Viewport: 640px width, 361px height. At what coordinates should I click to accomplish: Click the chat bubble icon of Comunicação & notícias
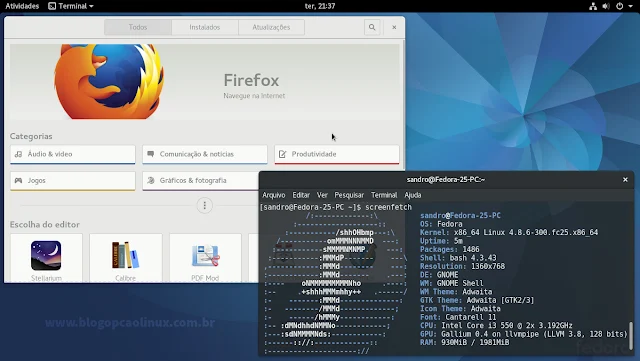[151, 154]
